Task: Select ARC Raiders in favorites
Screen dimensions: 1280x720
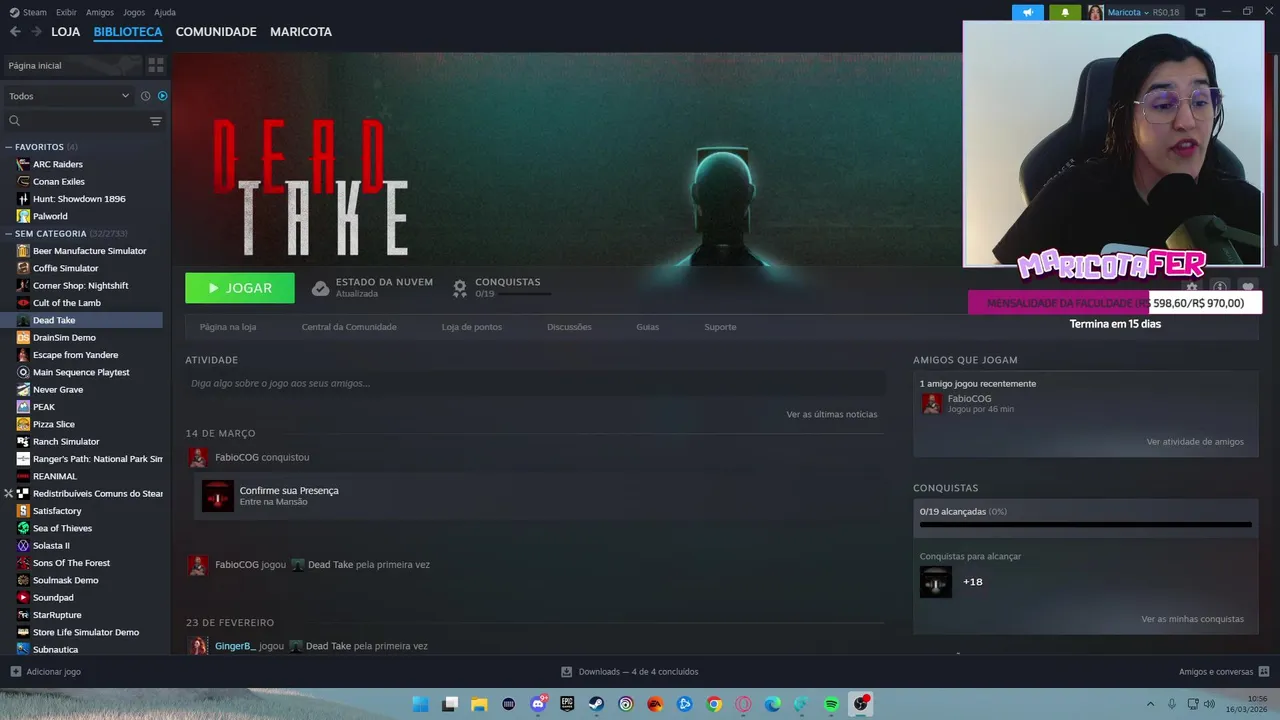Action: 58,164
